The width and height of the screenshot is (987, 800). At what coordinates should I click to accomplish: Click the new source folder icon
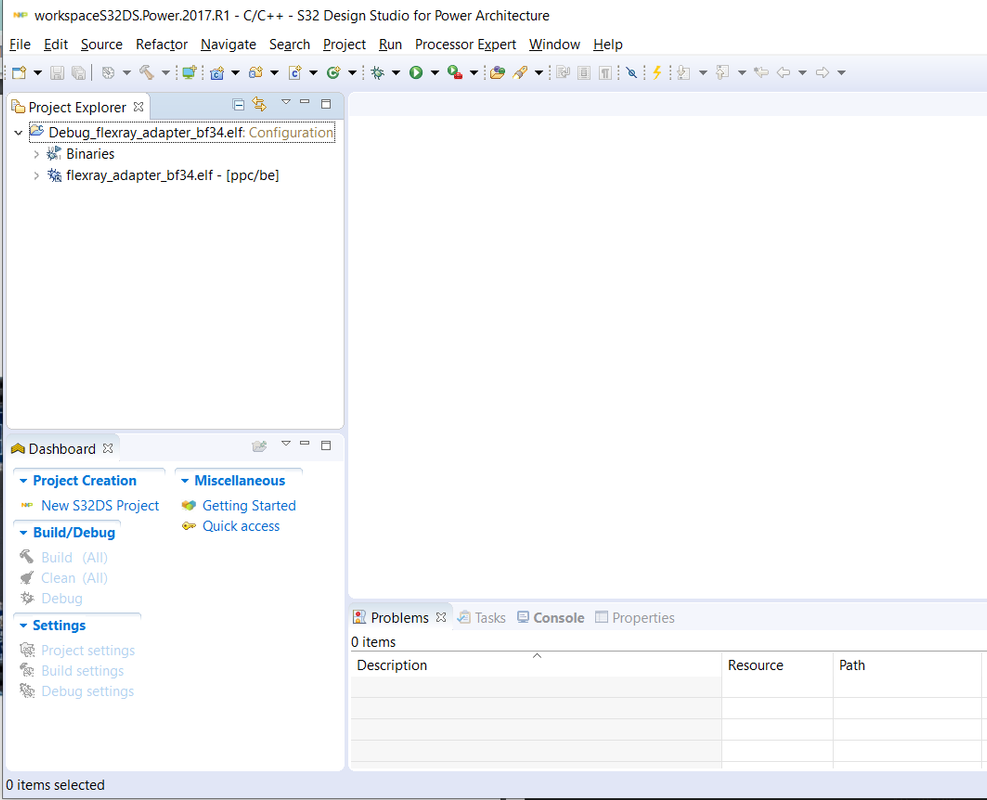tap(256, 72)
